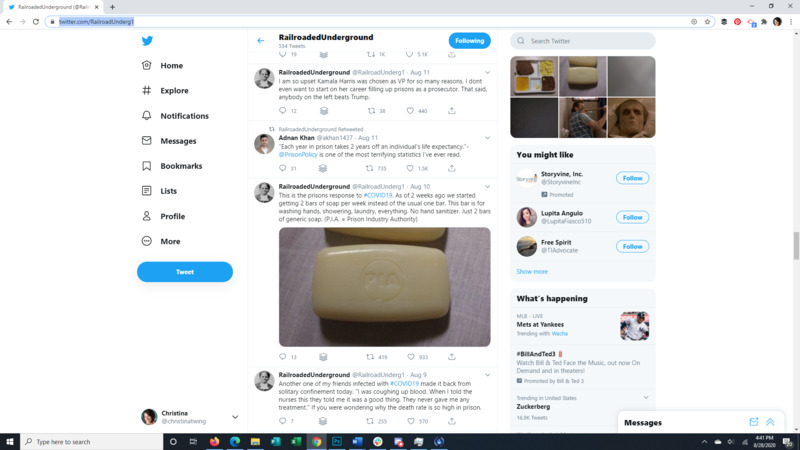Click Show more under You might like
The width and height of the screenshot is (800, 450).
532,271
